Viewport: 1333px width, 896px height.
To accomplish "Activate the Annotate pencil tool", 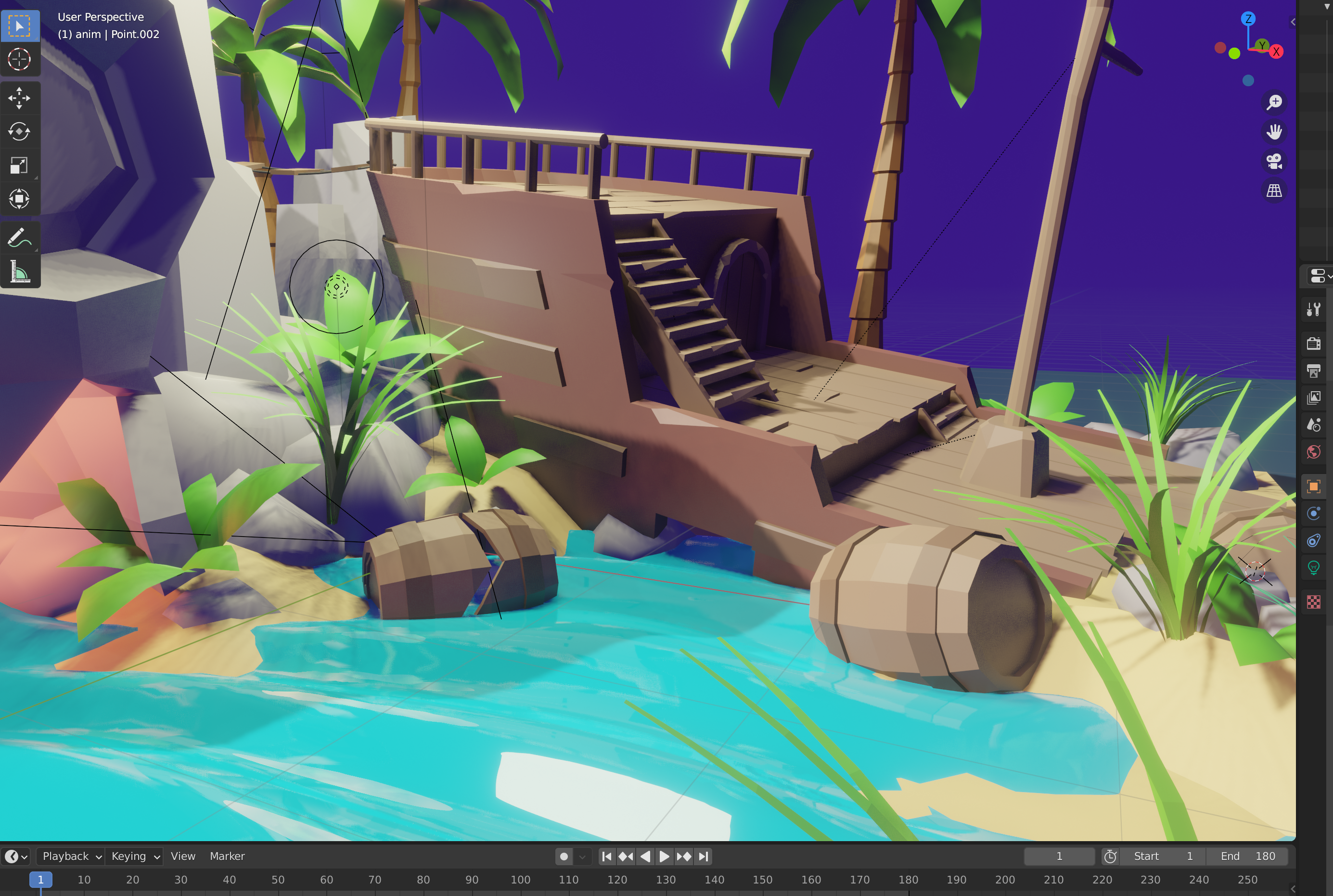I will [x=19, y=238].
